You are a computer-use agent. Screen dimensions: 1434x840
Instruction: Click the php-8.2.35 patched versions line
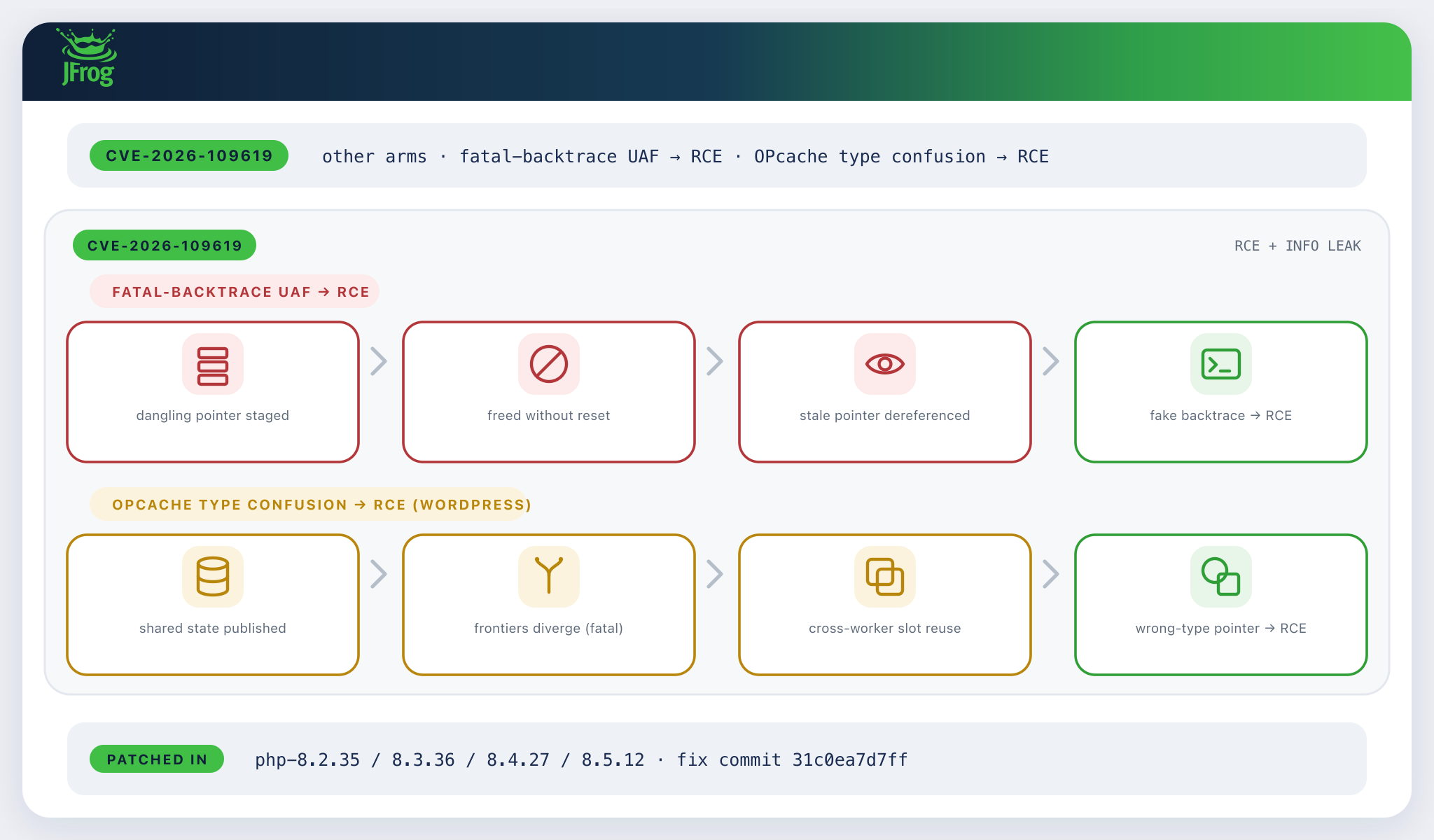pyautogui.click(x=581, y=759)
